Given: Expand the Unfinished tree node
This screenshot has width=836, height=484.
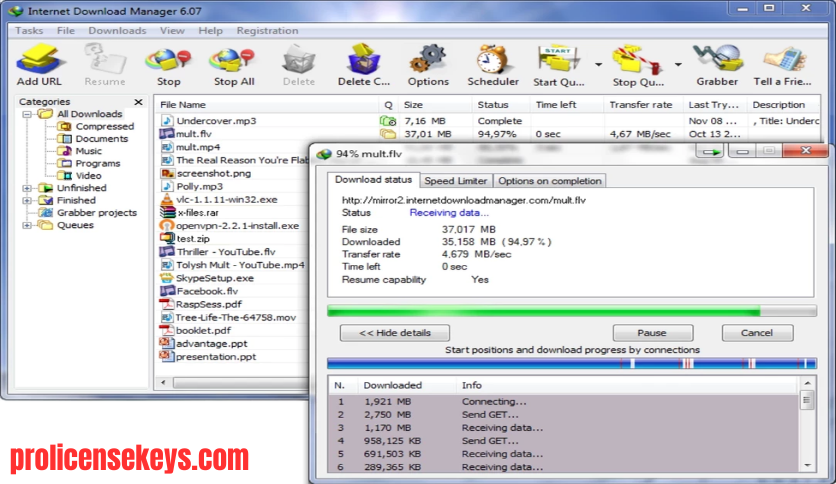Looking at the screenshot, I should [27, 188].
